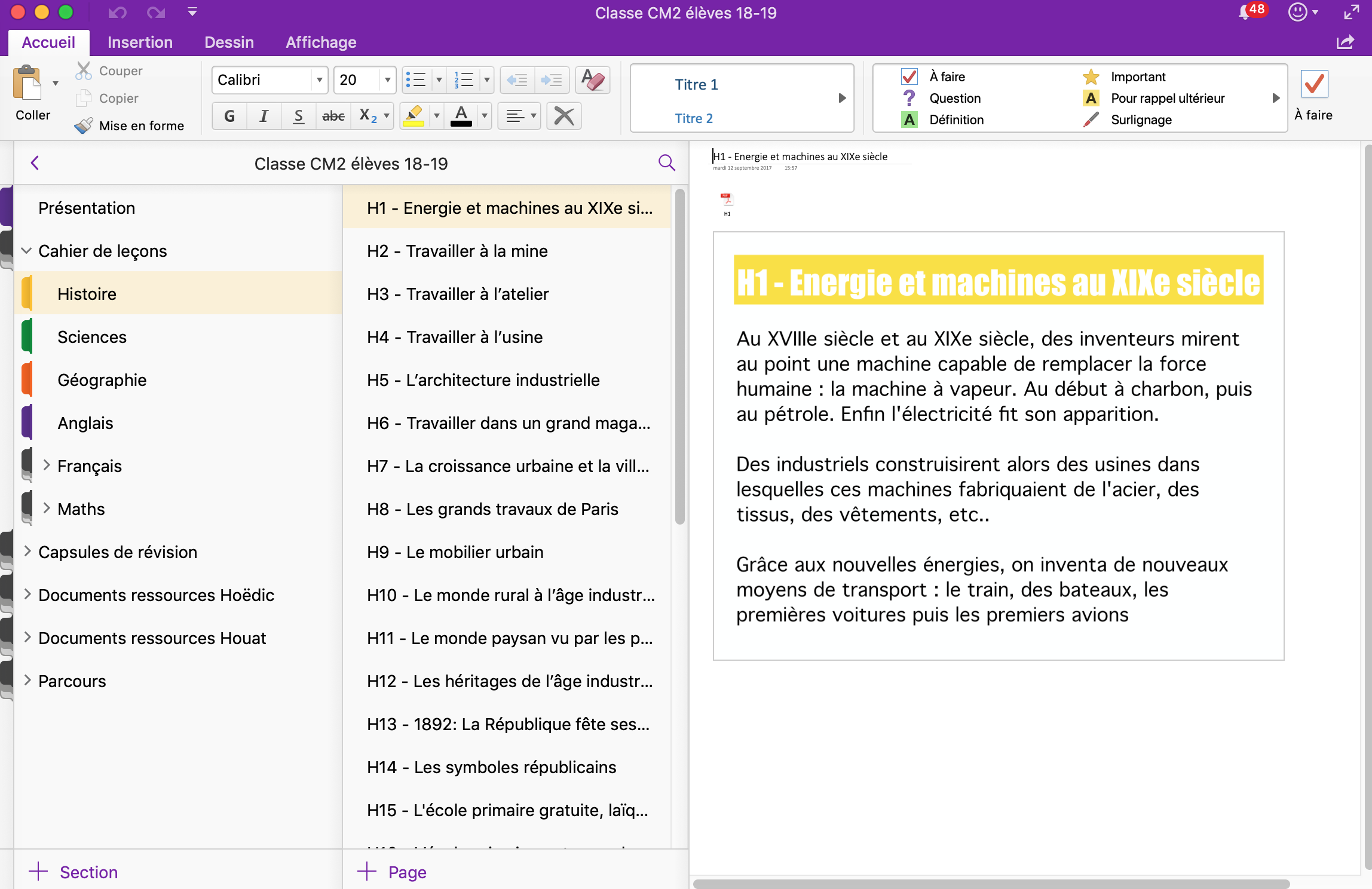Click the search magnifier in the notebook pane

pyautogui.click(x=666, y=163)
